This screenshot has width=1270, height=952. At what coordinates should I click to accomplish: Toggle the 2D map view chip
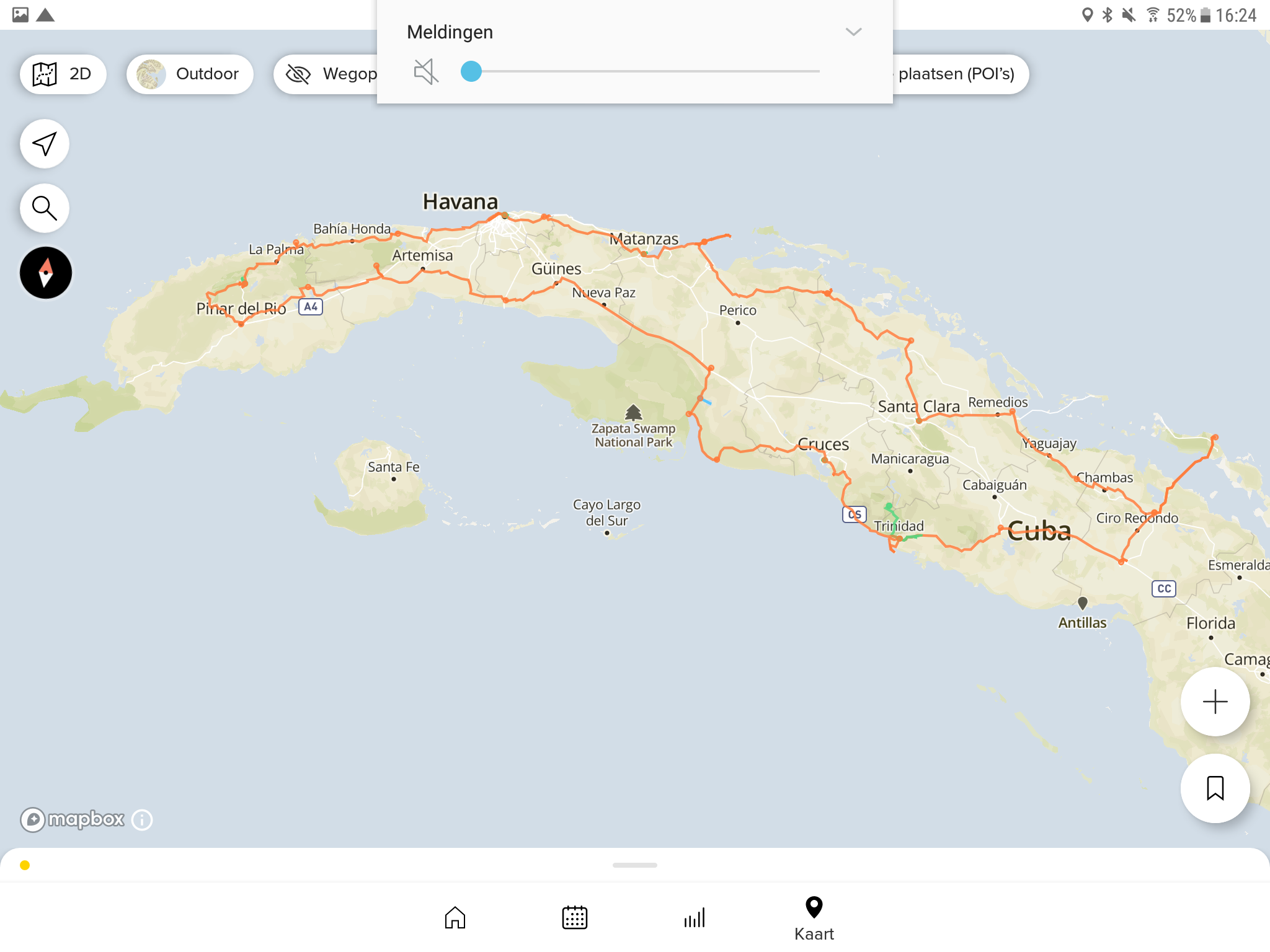pyautogui.click(x=63, y=74)
